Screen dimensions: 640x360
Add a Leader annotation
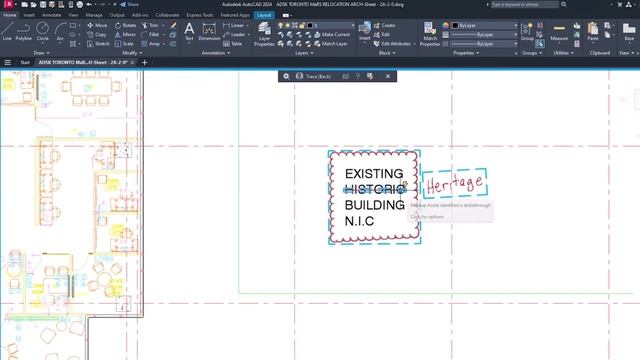234,35
